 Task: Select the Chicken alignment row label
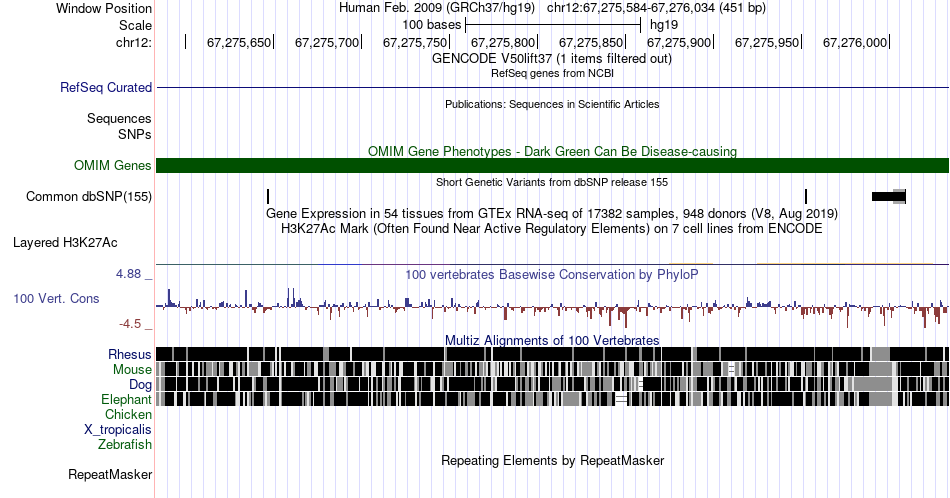click(x=128, y=414)
